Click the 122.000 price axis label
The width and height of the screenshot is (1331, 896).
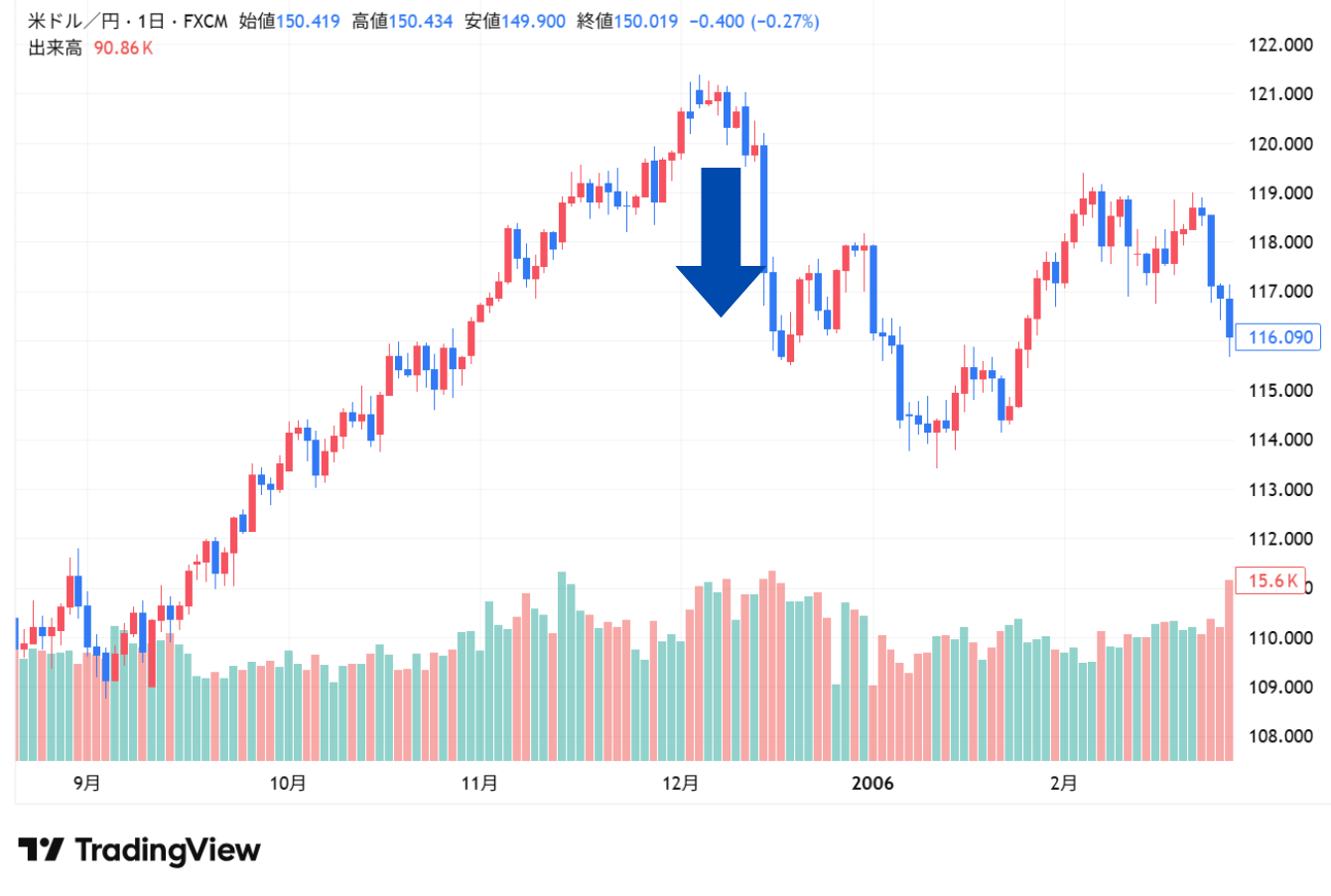point(1279,45)
